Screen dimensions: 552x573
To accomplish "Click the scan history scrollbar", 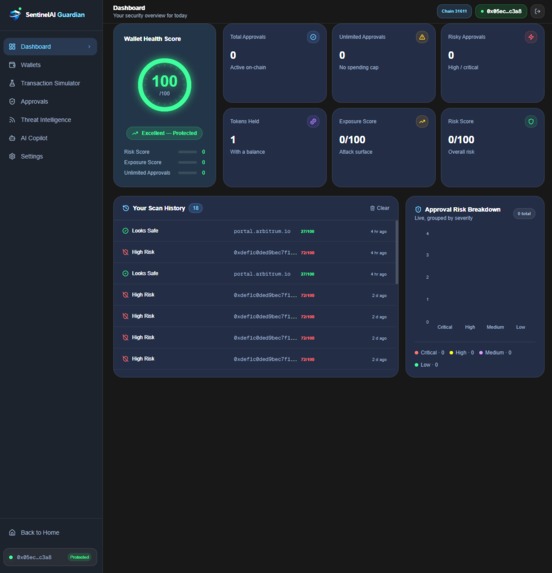I will coord(397,252).
